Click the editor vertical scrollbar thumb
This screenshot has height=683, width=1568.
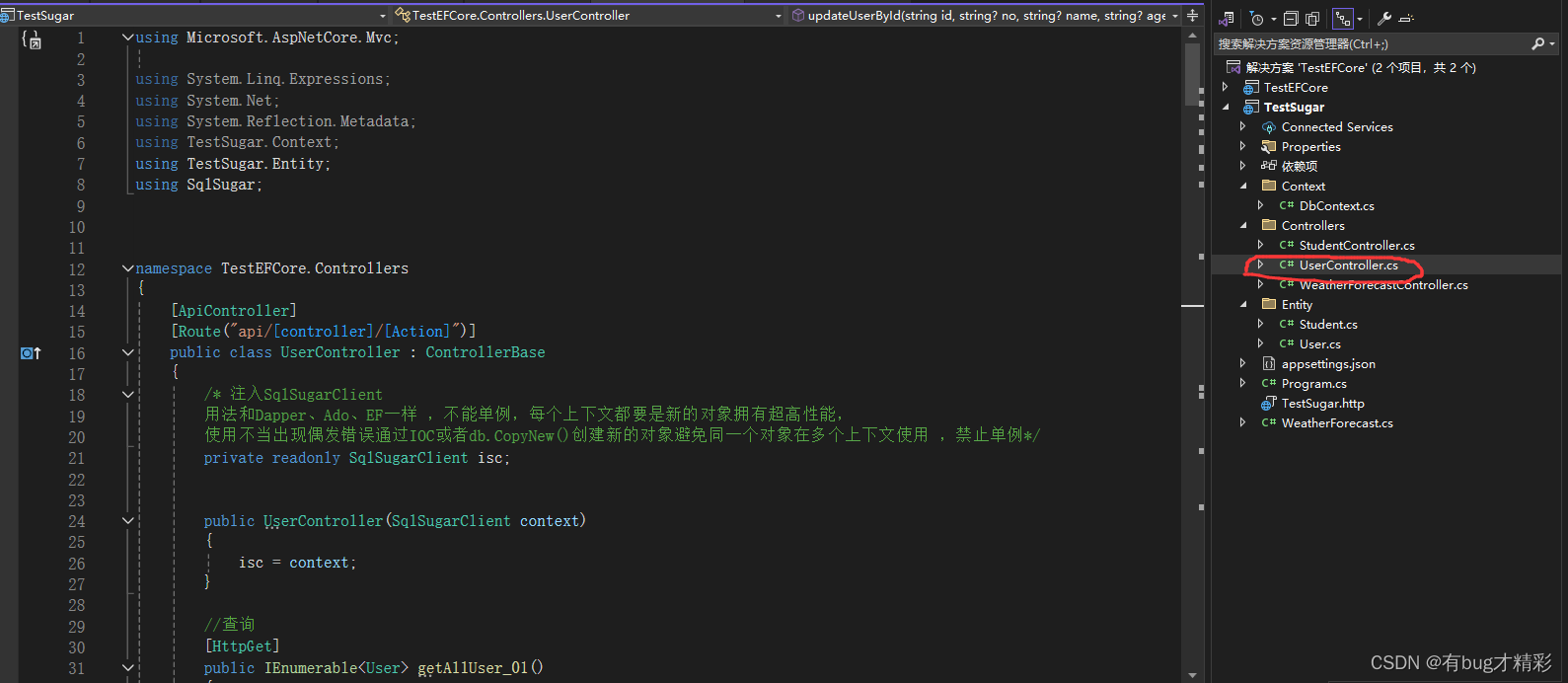pyautogui.click(x=1192, y=75)
